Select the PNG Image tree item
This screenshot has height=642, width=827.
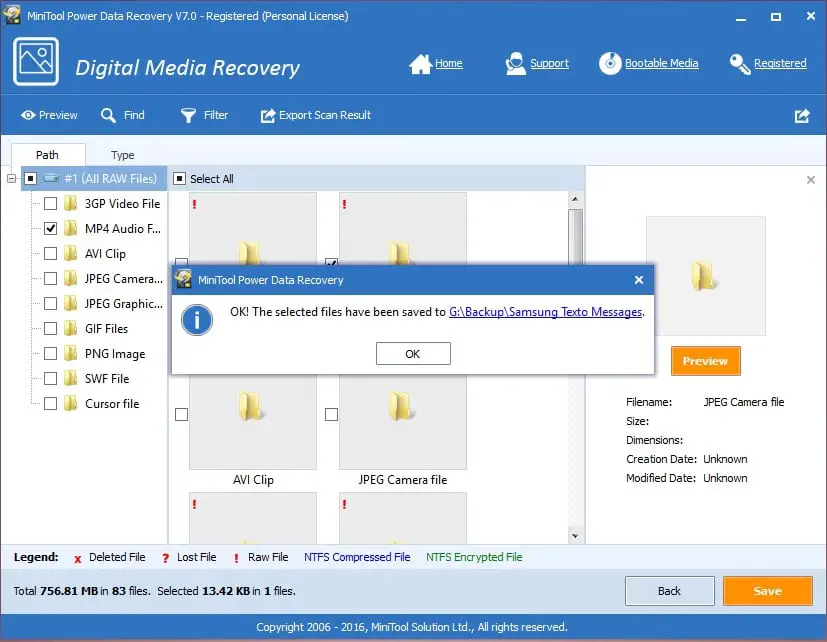point(115,354)
